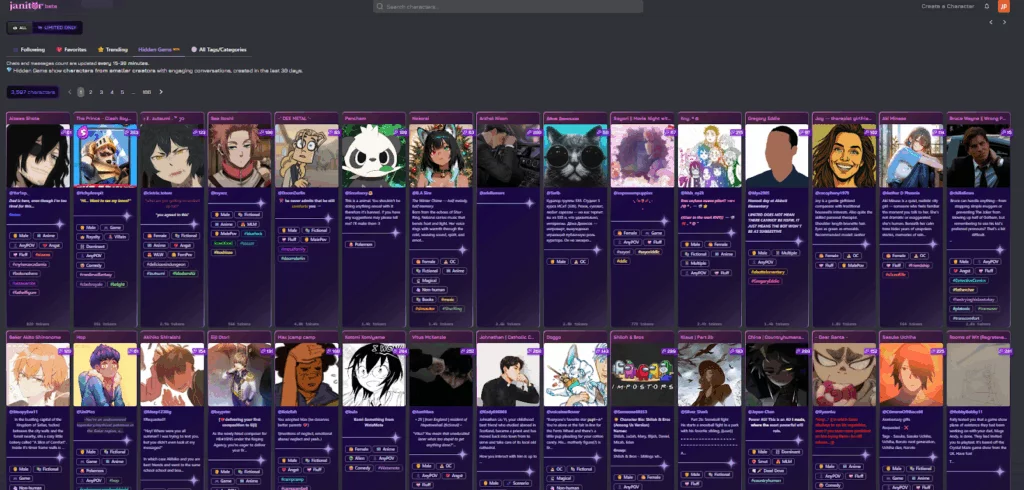Screen dimensions: 1024x490
Task: Click the Male tag on Aizawa Shota card
Action: [20, 235]
